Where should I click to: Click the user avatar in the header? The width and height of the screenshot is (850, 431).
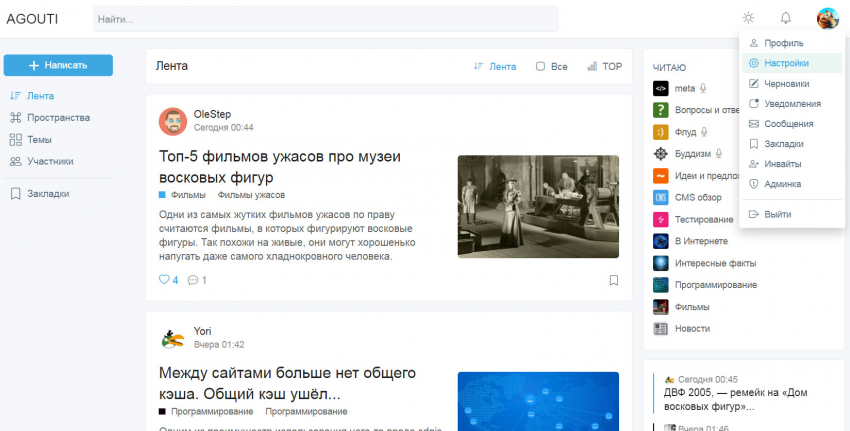tap(828, 18)
